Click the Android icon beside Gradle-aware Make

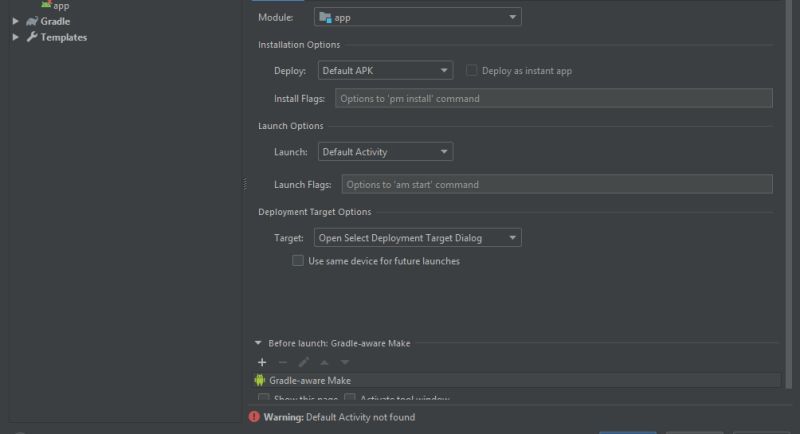[260, 380]
